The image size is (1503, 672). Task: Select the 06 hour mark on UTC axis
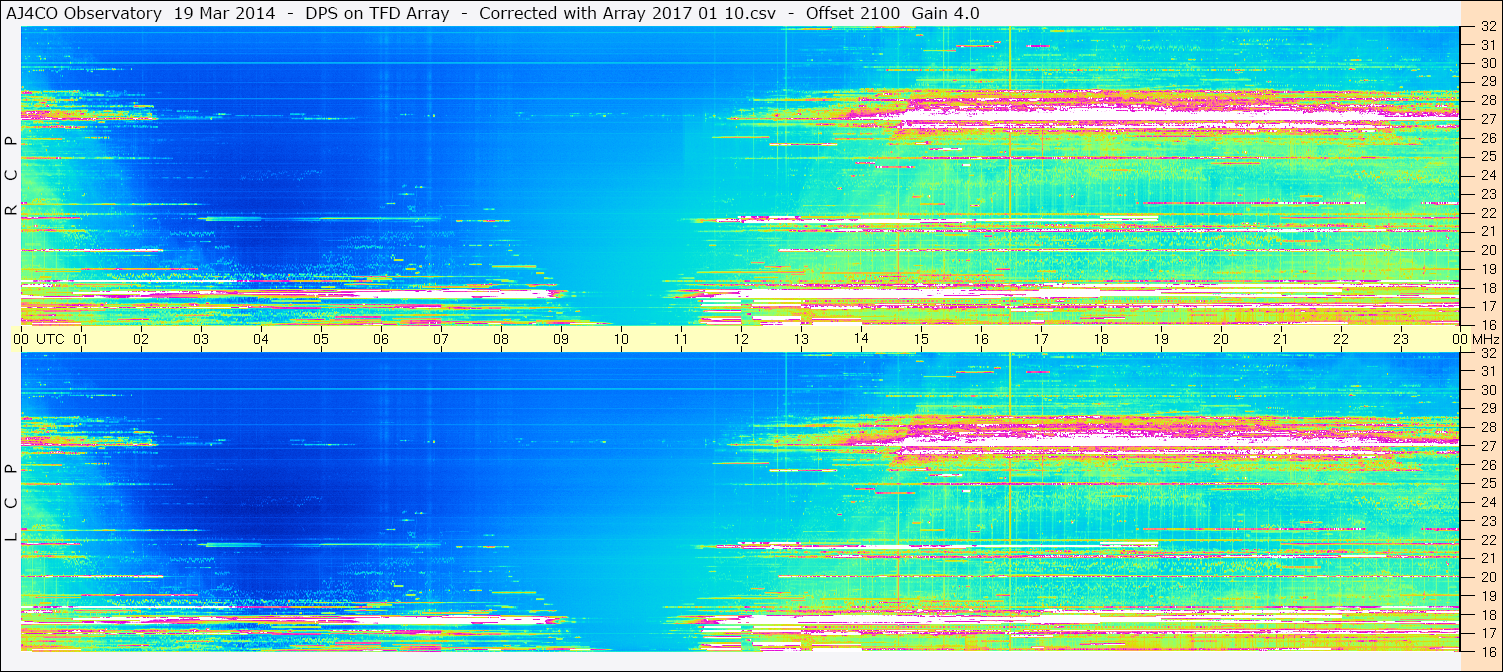click(x=381, y=339)
